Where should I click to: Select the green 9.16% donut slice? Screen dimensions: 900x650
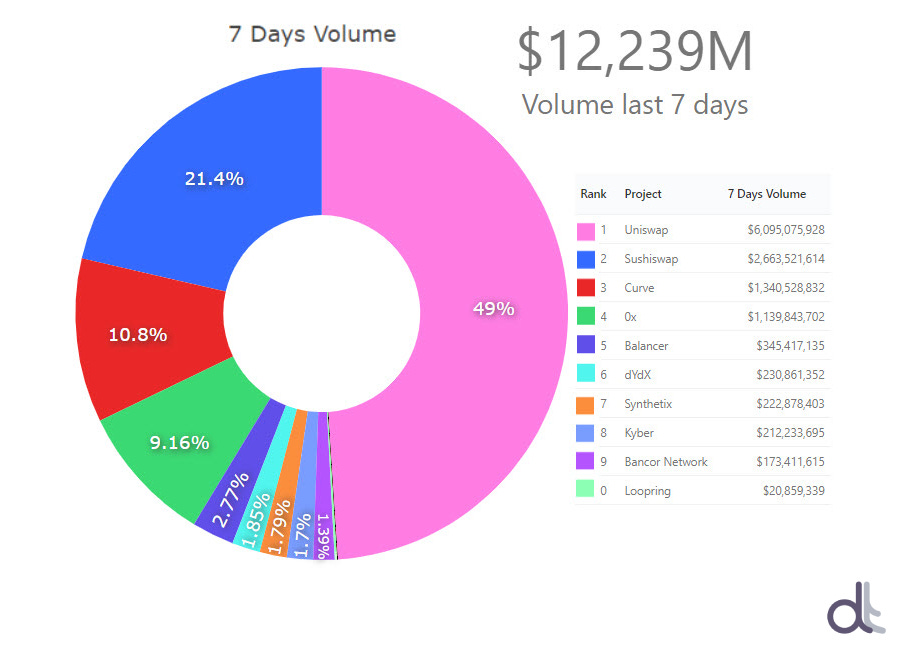click(179, 443)
